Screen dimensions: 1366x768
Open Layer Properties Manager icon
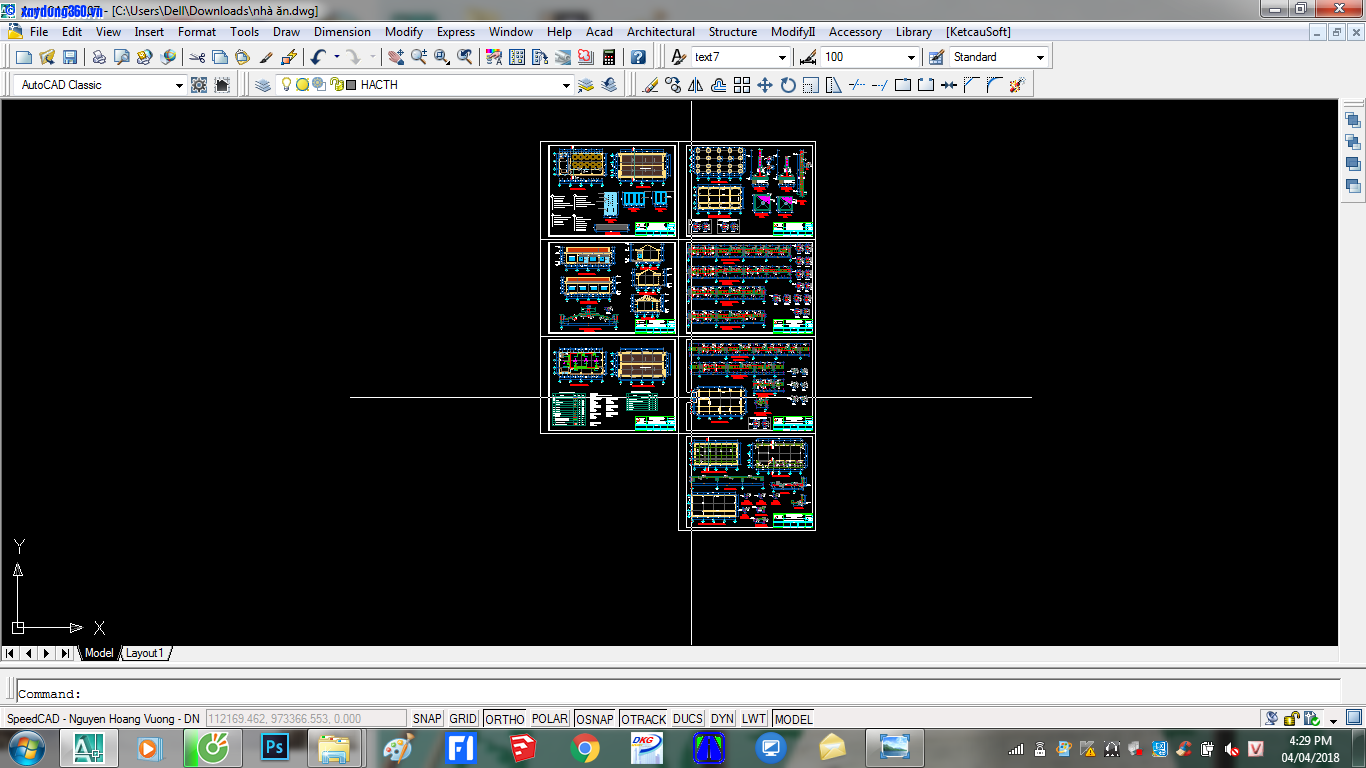(x=263, y=85)
